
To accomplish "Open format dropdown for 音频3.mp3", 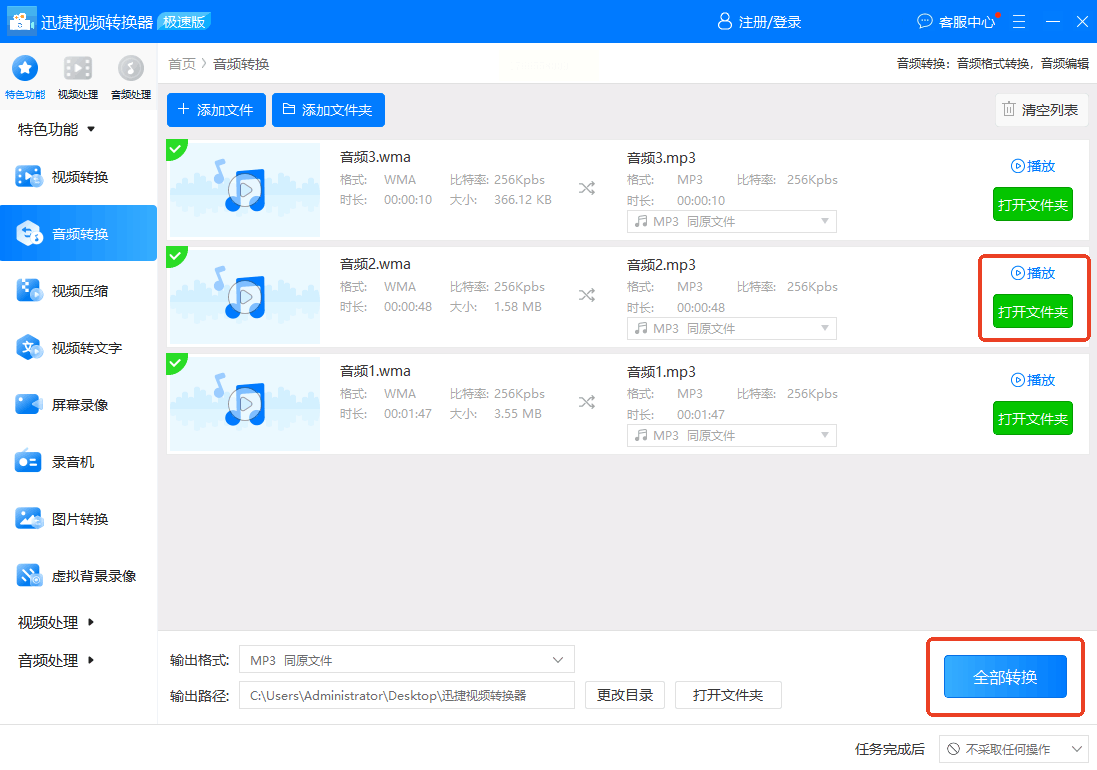I will pos(732,222).
